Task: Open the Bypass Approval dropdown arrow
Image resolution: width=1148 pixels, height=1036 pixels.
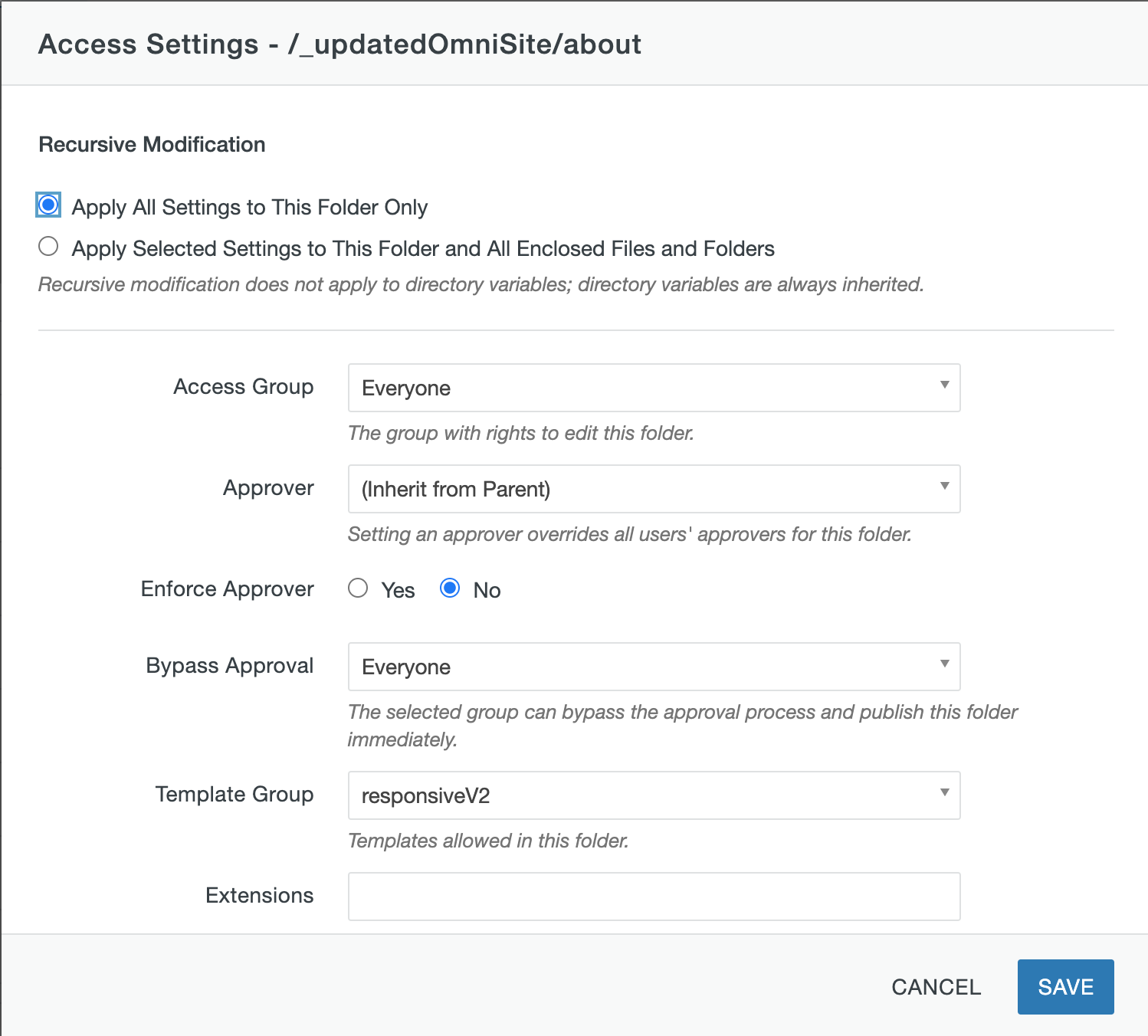Action: [944, 667]
